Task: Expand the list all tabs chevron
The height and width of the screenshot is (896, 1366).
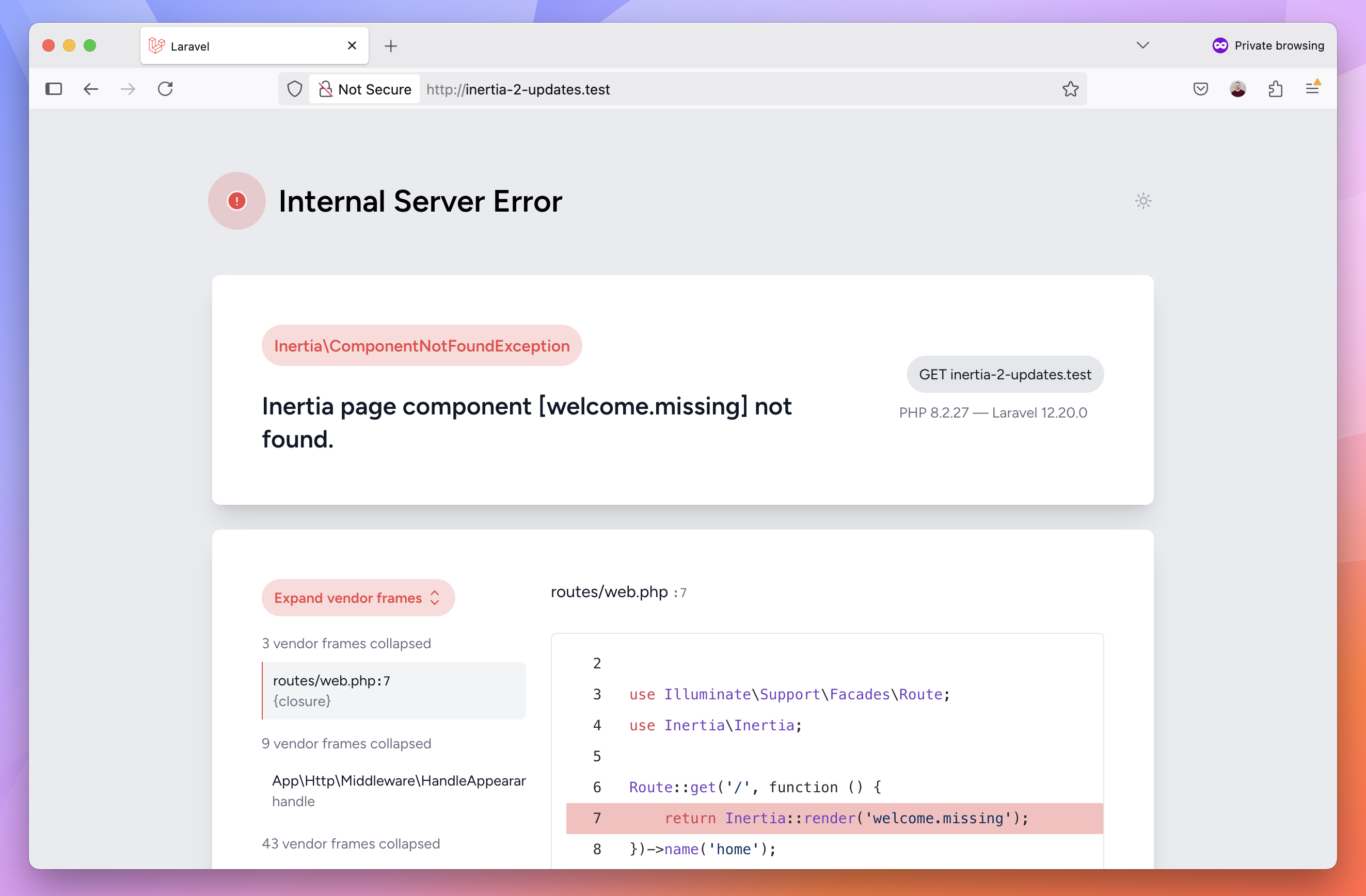Action: [1143, 45]
